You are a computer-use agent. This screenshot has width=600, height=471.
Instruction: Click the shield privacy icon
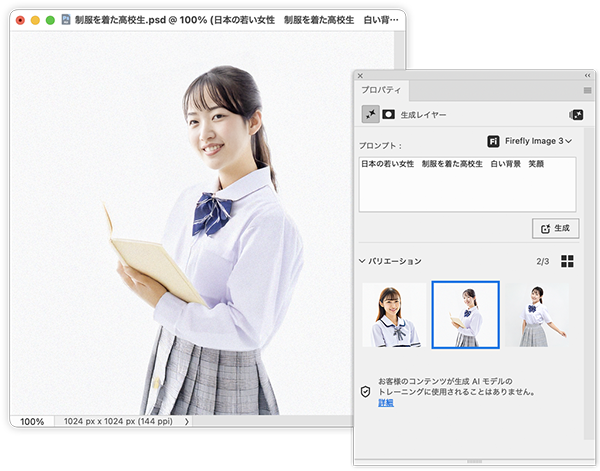365,392
